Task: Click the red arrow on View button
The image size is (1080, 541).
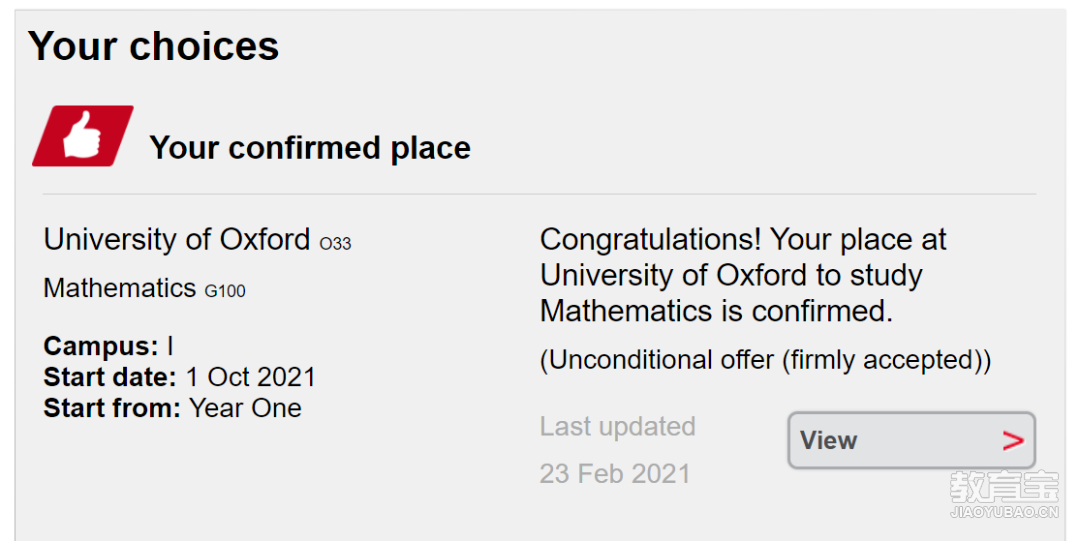Action: click(1012, 440)
